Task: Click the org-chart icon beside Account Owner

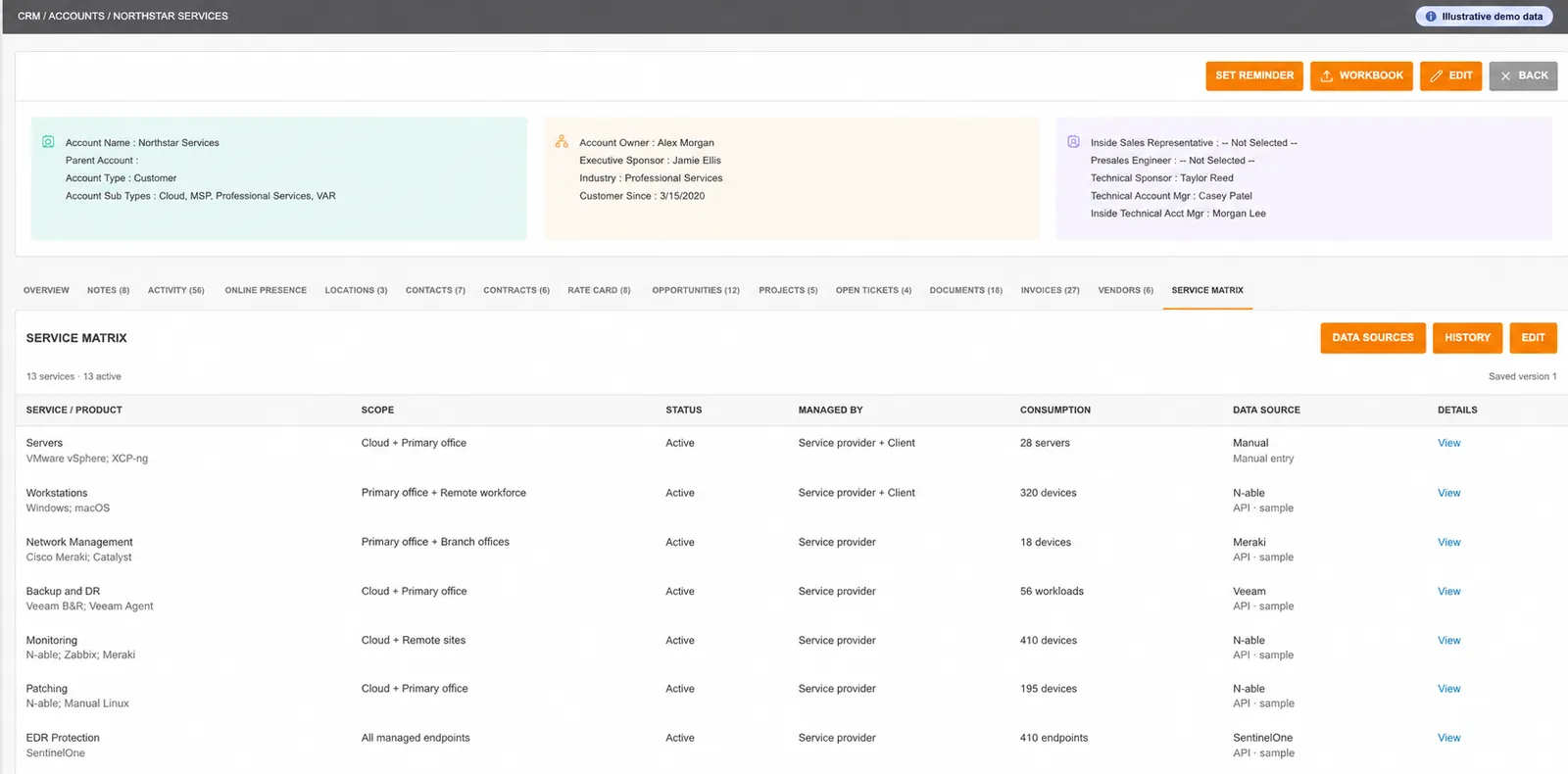Action: coord(562,142)
